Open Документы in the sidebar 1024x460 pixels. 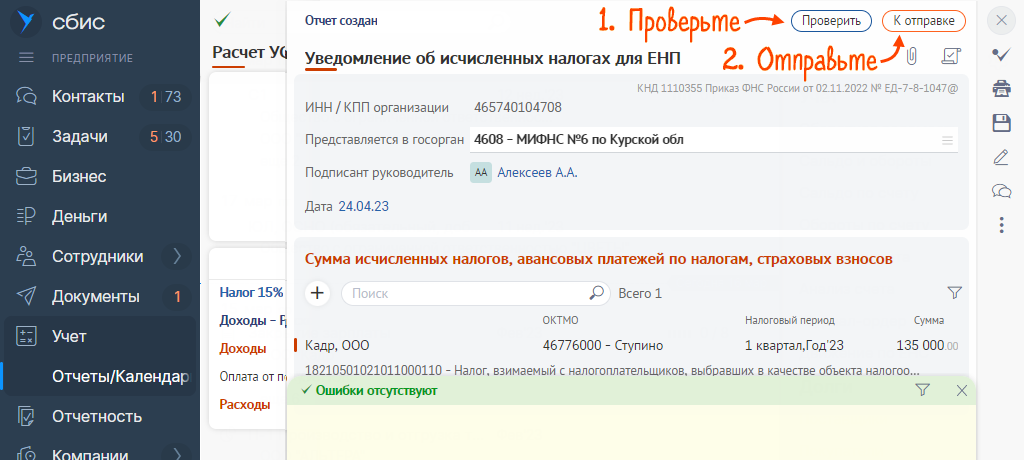pyautogui.click(x=95, y=296)
